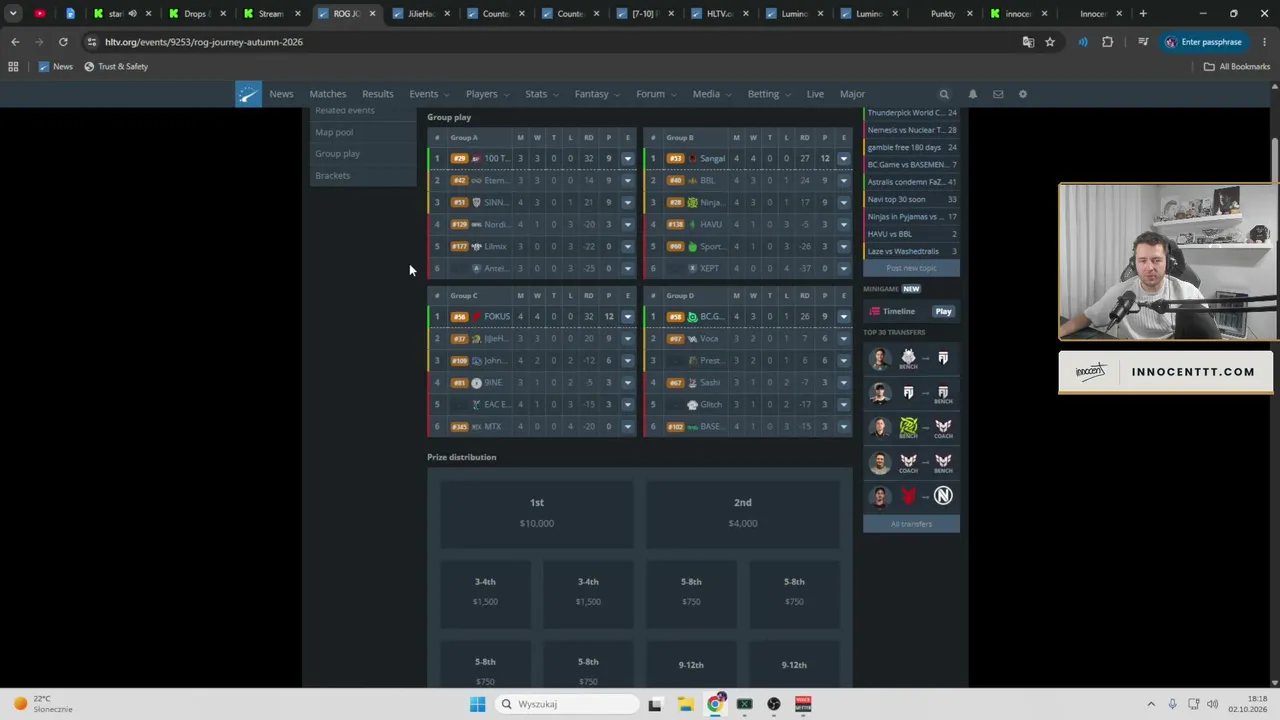Image resolution: width=1280 pixels, height=720 pixels.
Task: Open the Map pool sidebar link
Action: coord(334,132)
